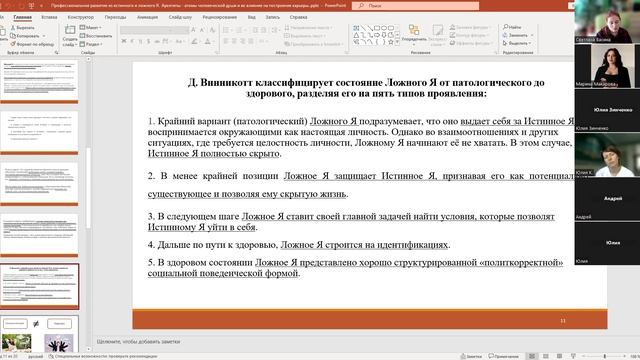
Task: Toggle center text alignment
Action: pyautogui.click(x=234, y=41)
